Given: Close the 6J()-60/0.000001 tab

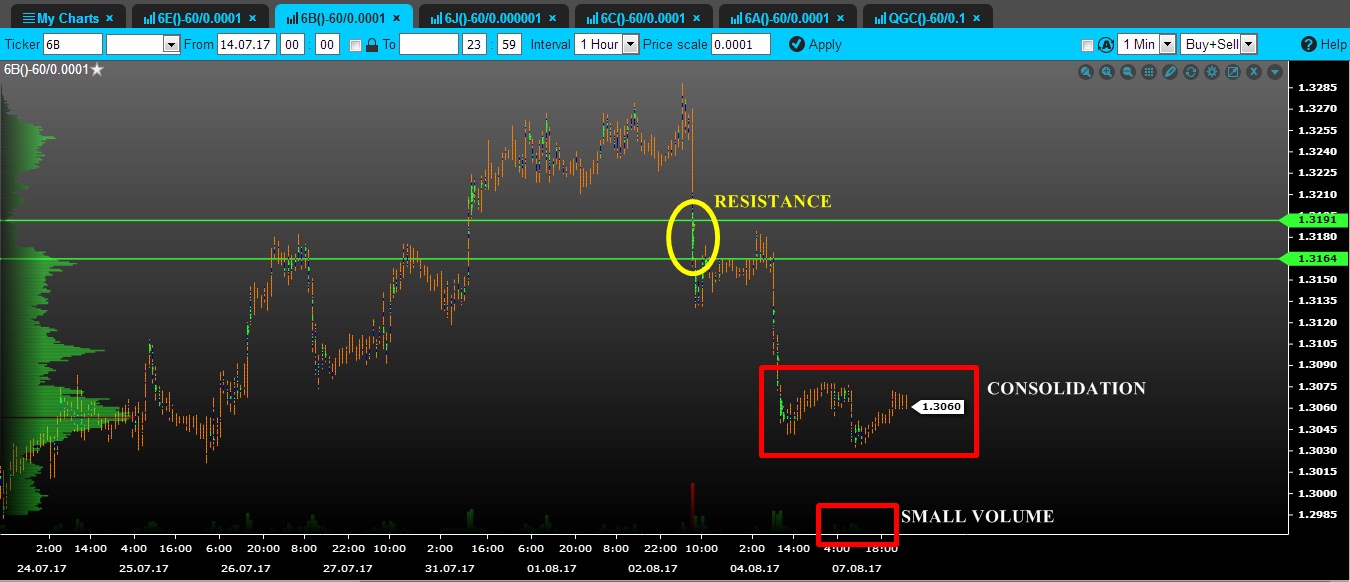Looking at the screenshot, I should pyautogui.click(x=554, y=18).
